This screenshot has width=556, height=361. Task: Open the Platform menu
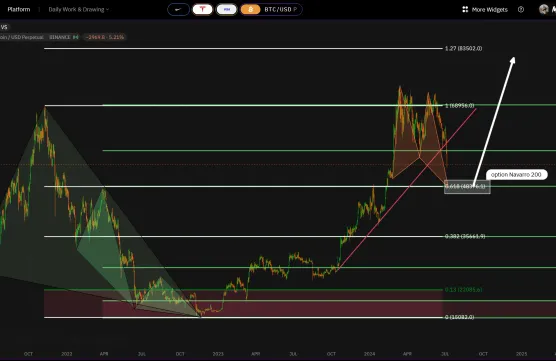[x=19, y=9]
